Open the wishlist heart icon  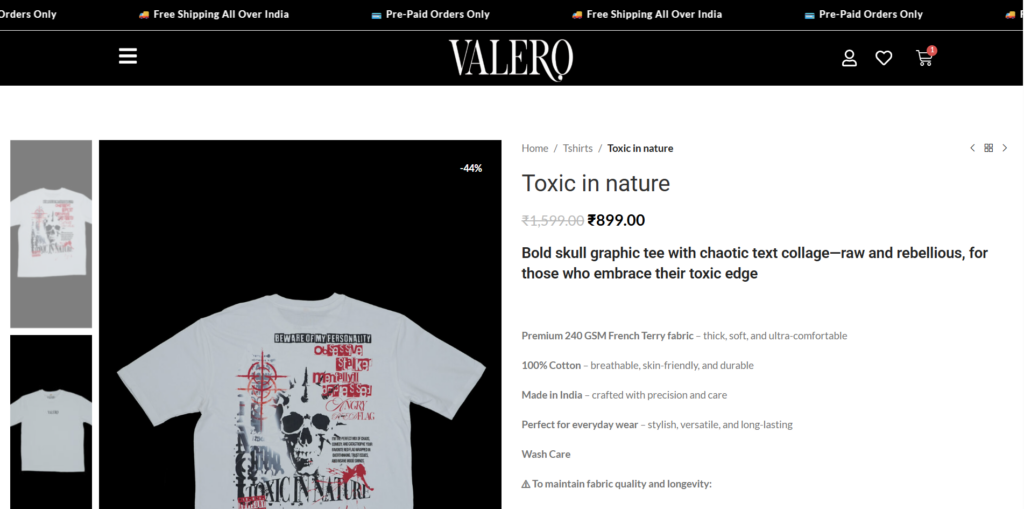884,58
